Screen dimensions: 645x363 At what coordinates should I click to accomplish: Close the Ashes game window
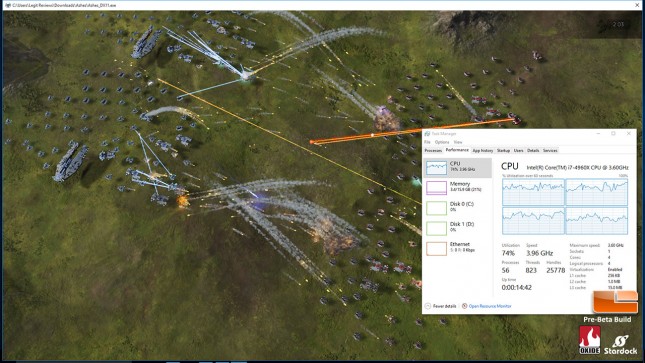pyautogui.click(x=638, y=5)
